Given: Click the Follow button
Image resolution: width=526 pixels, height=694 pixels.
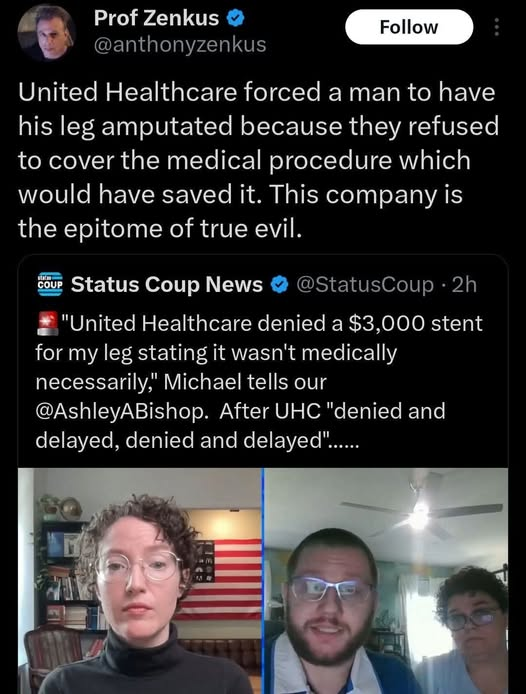Looking at the screenshot, I should pyautogui.click(x=409, y=27).
